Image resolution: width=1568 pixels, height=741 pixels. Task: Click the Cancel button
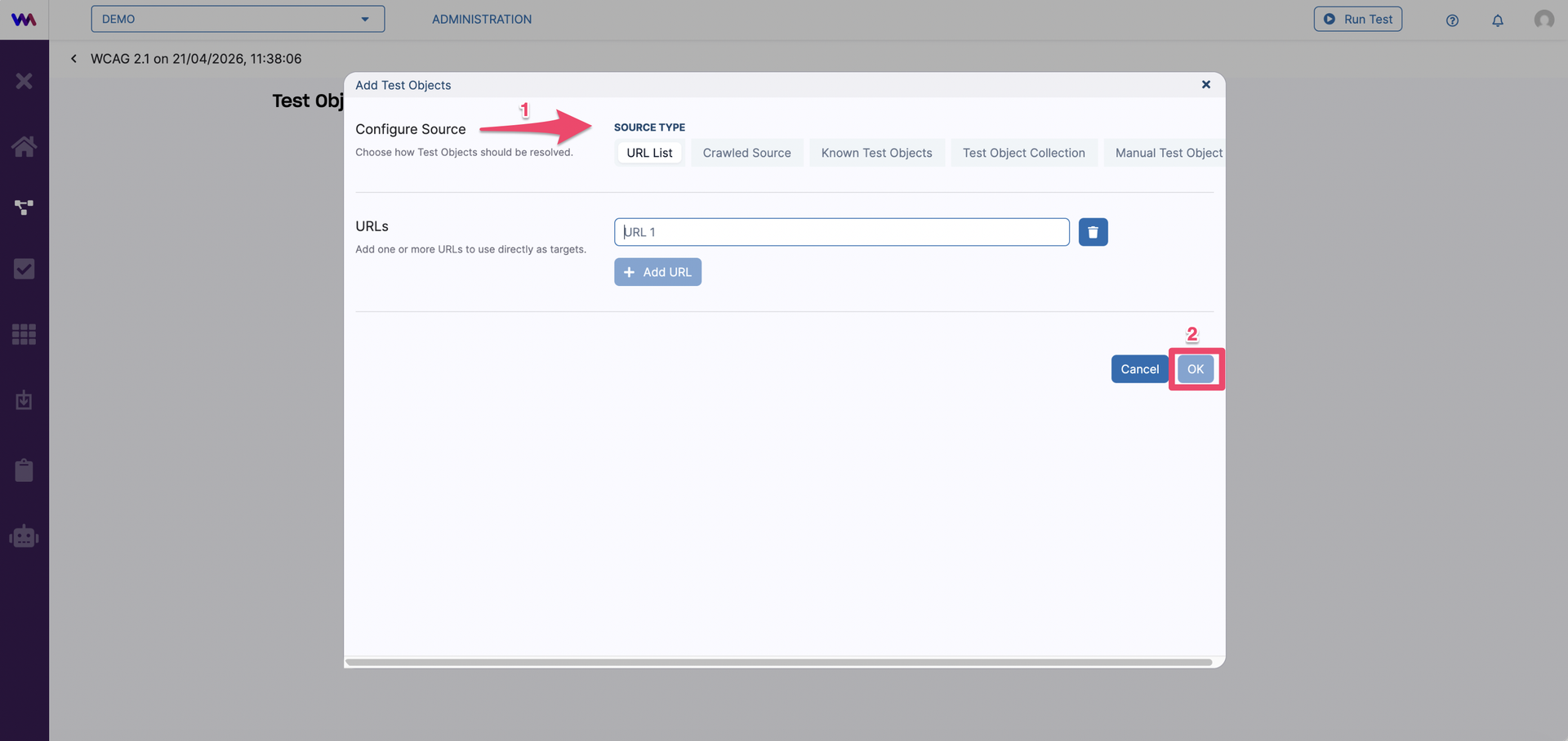[x=1139, y=369]
